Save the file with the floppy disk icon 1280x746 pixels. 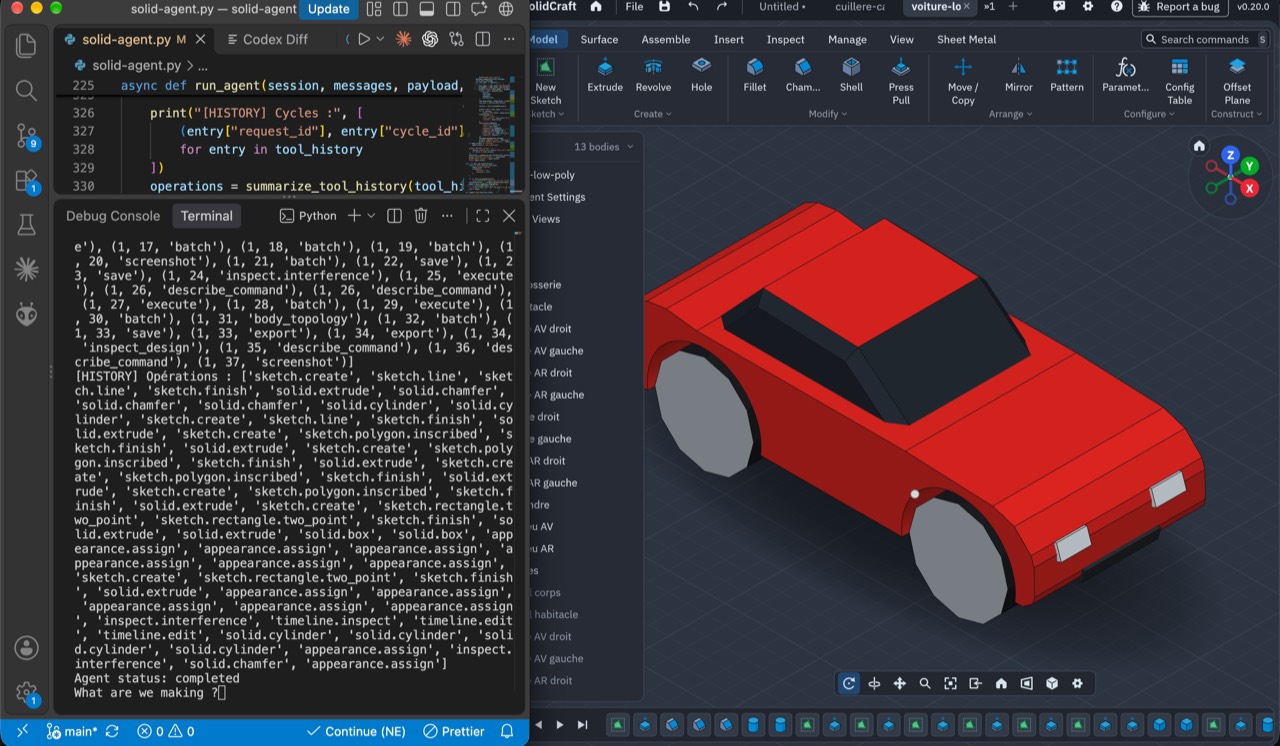tap(665, 7)
